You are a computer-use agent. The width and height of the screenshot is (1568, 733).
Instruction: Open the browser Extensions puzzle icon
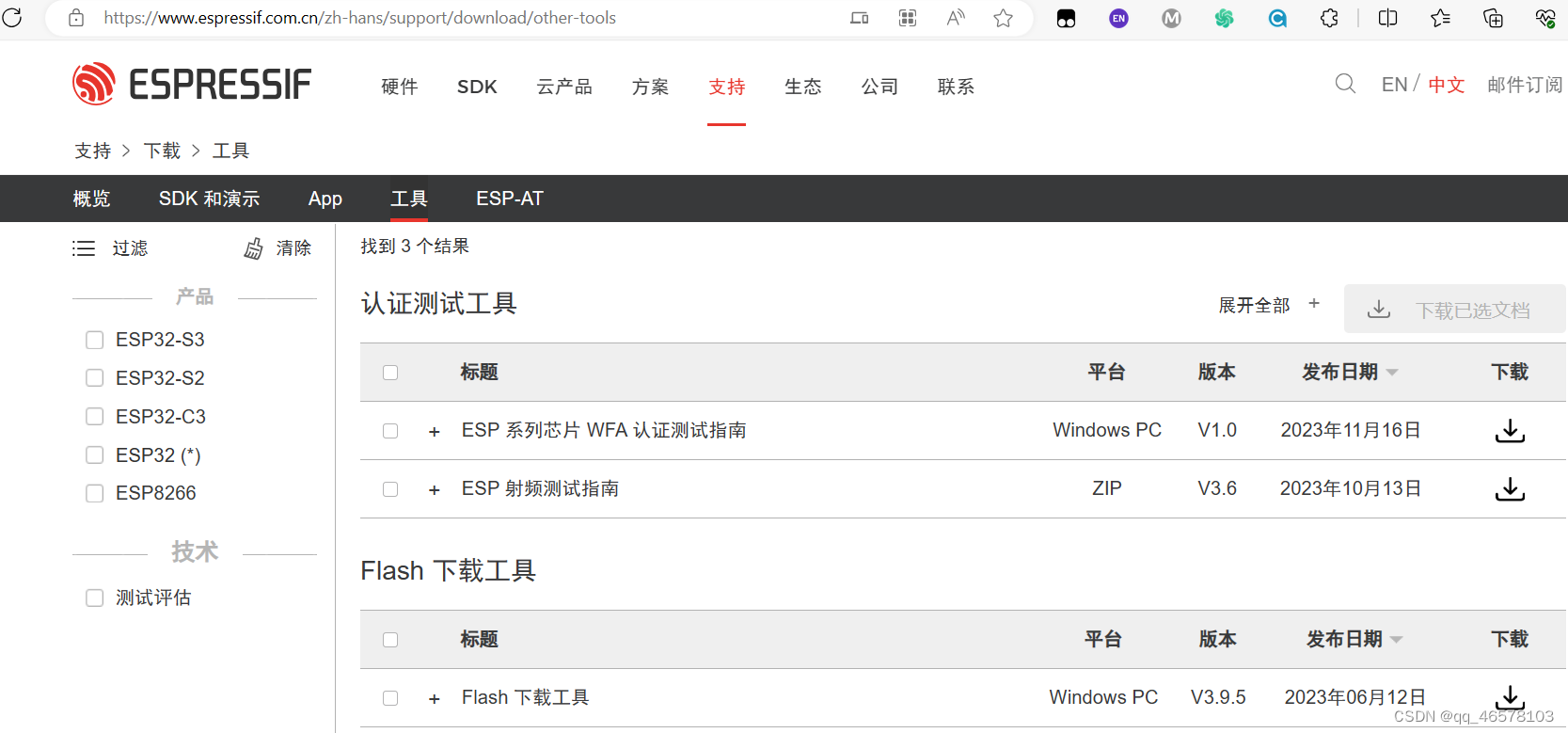pos(1329,18)
